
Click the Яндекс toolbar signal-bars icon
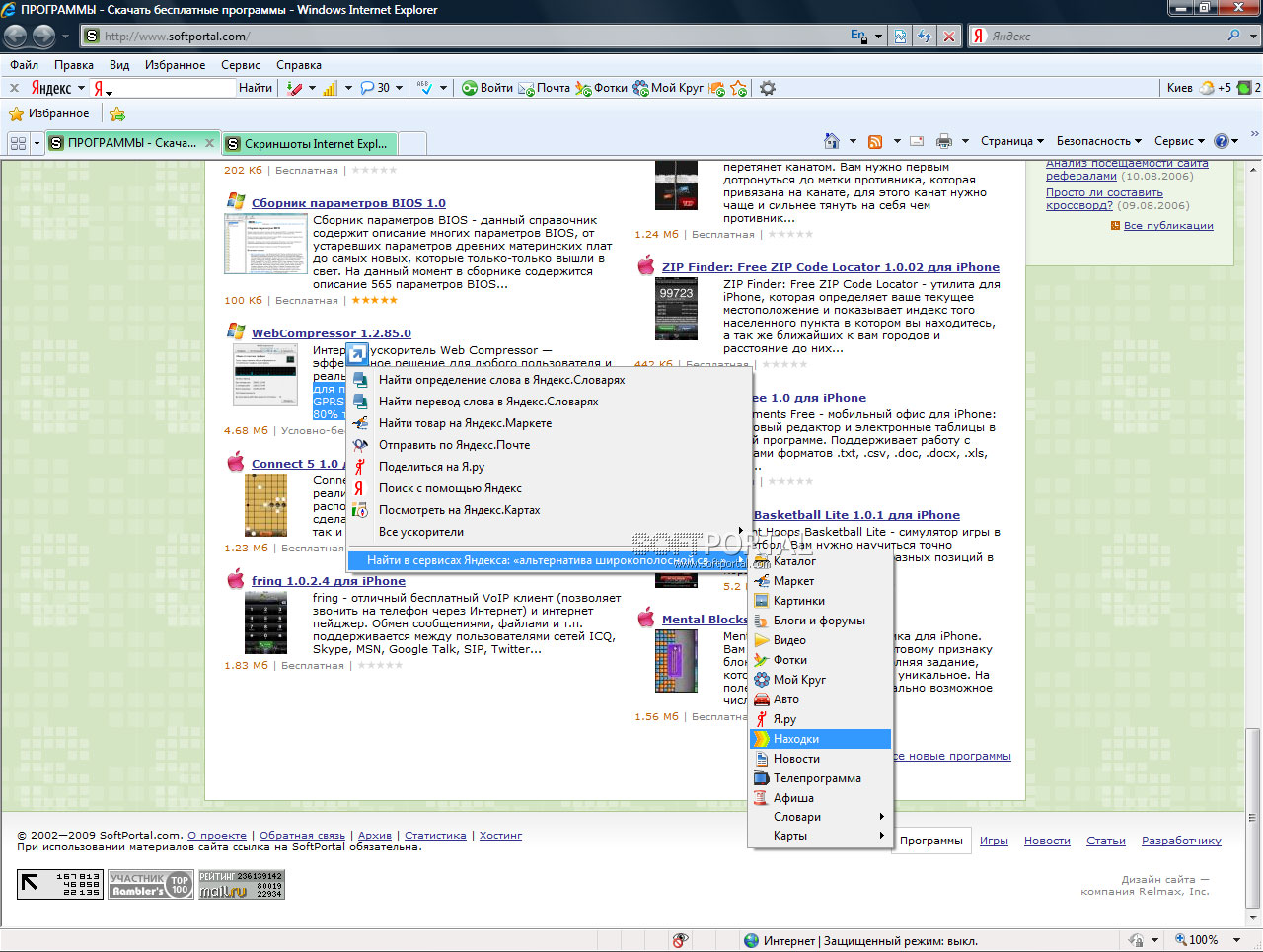330,88
